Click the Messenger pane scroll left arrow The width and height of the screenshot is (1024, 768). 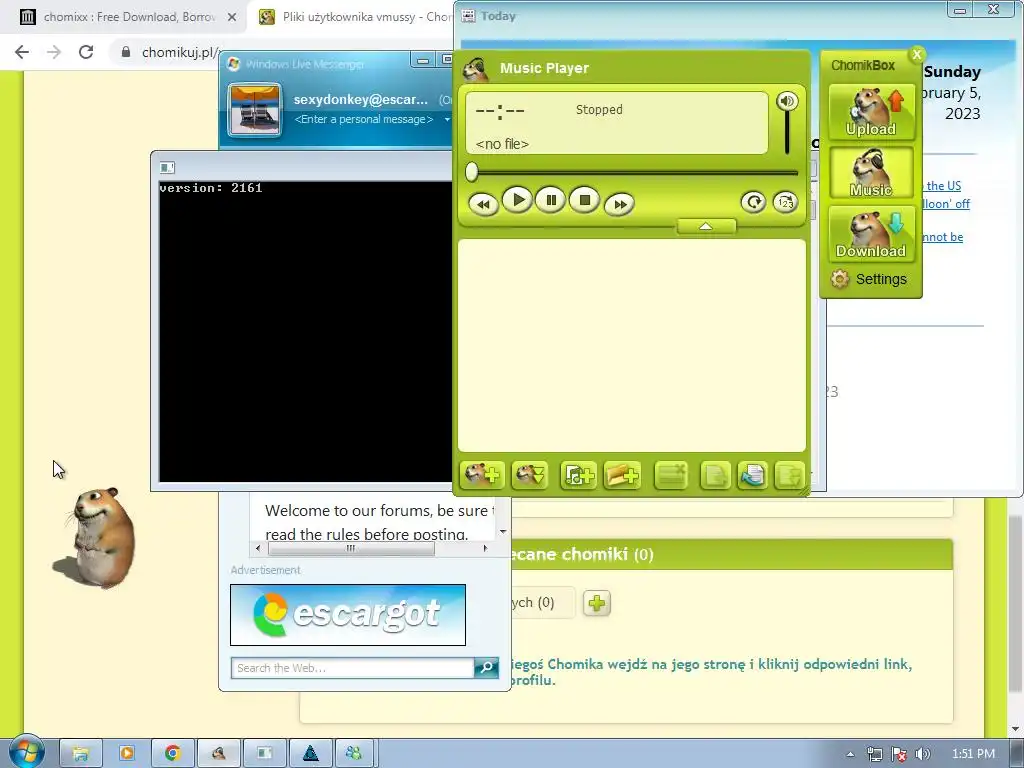tap(258, 549)
